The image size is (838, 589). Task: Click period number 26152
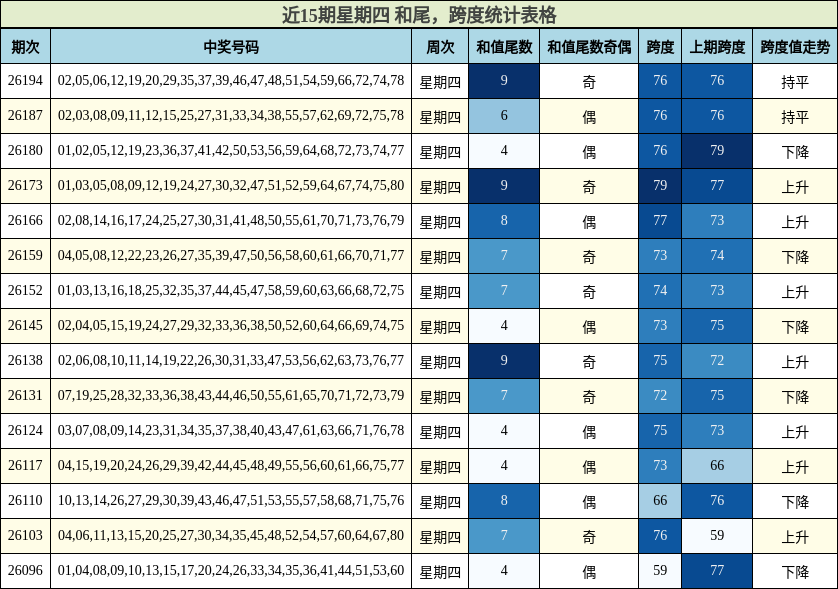pyautogui.click(x=25, y=291)
